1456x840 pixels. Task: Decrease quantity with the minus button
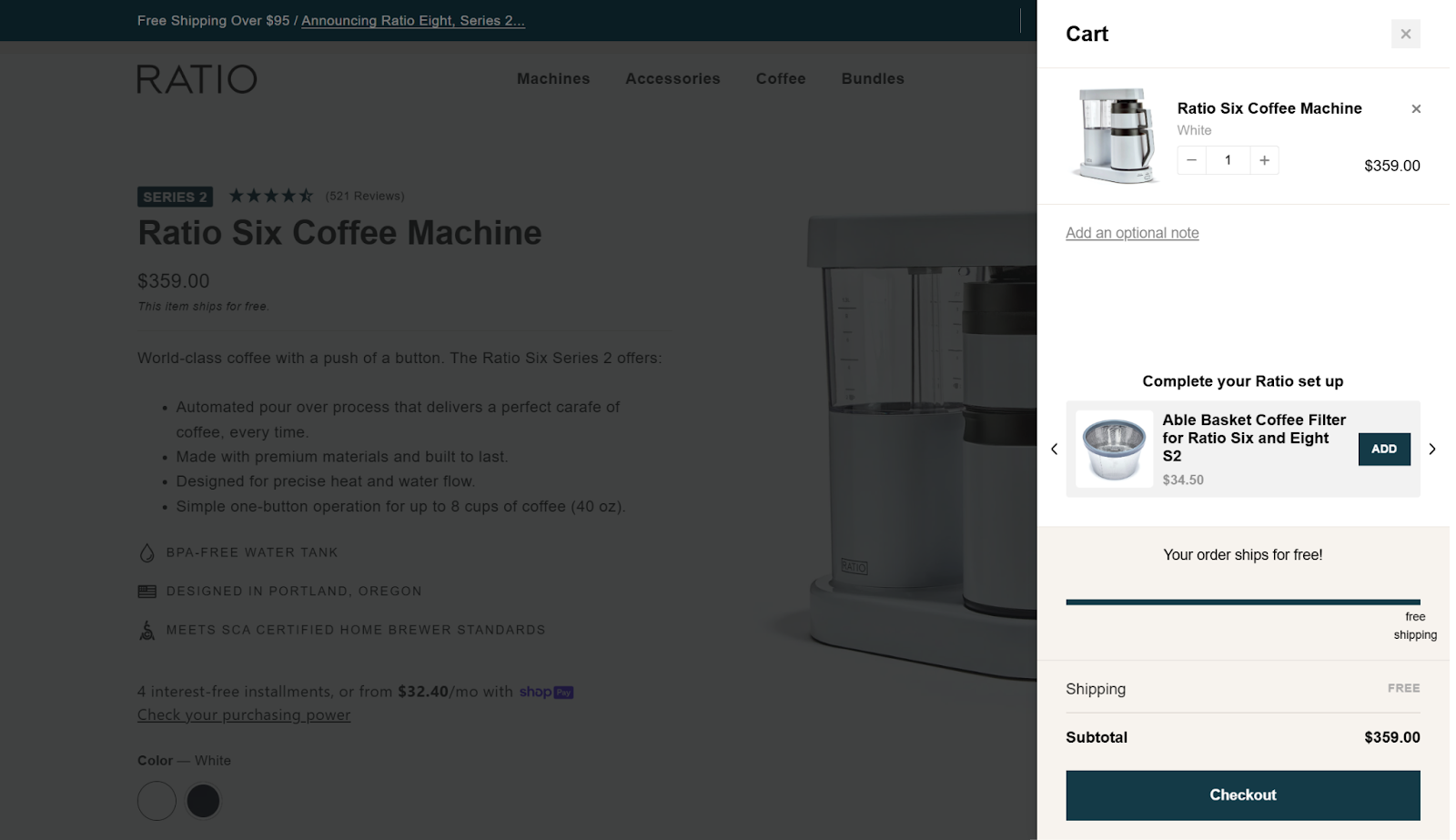coord(1191,160)
